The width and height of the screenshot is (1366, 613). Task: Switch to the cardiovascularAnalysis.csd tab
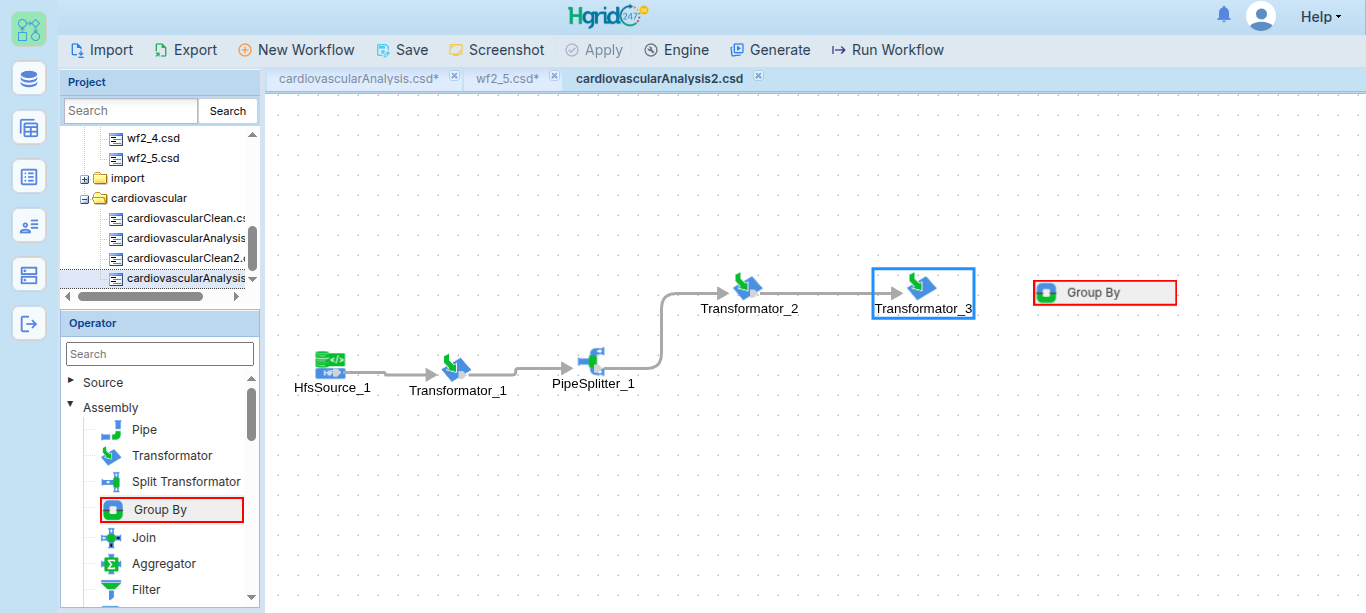tap(358, 78)
